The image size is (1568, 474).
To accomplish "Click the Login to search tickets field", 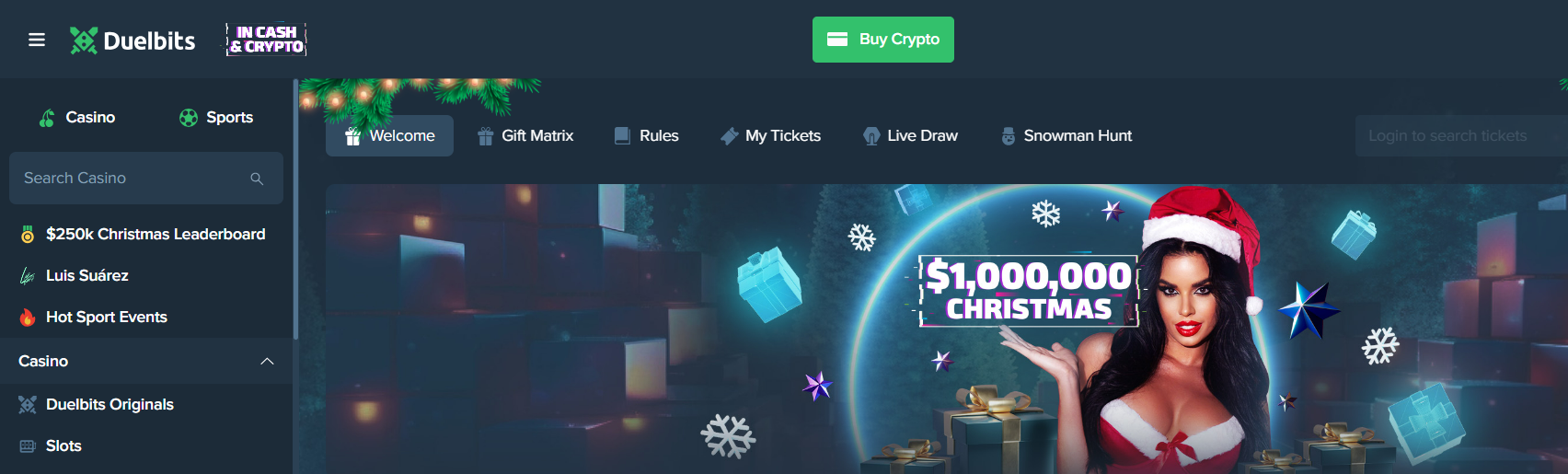I will coord(1461,136).
